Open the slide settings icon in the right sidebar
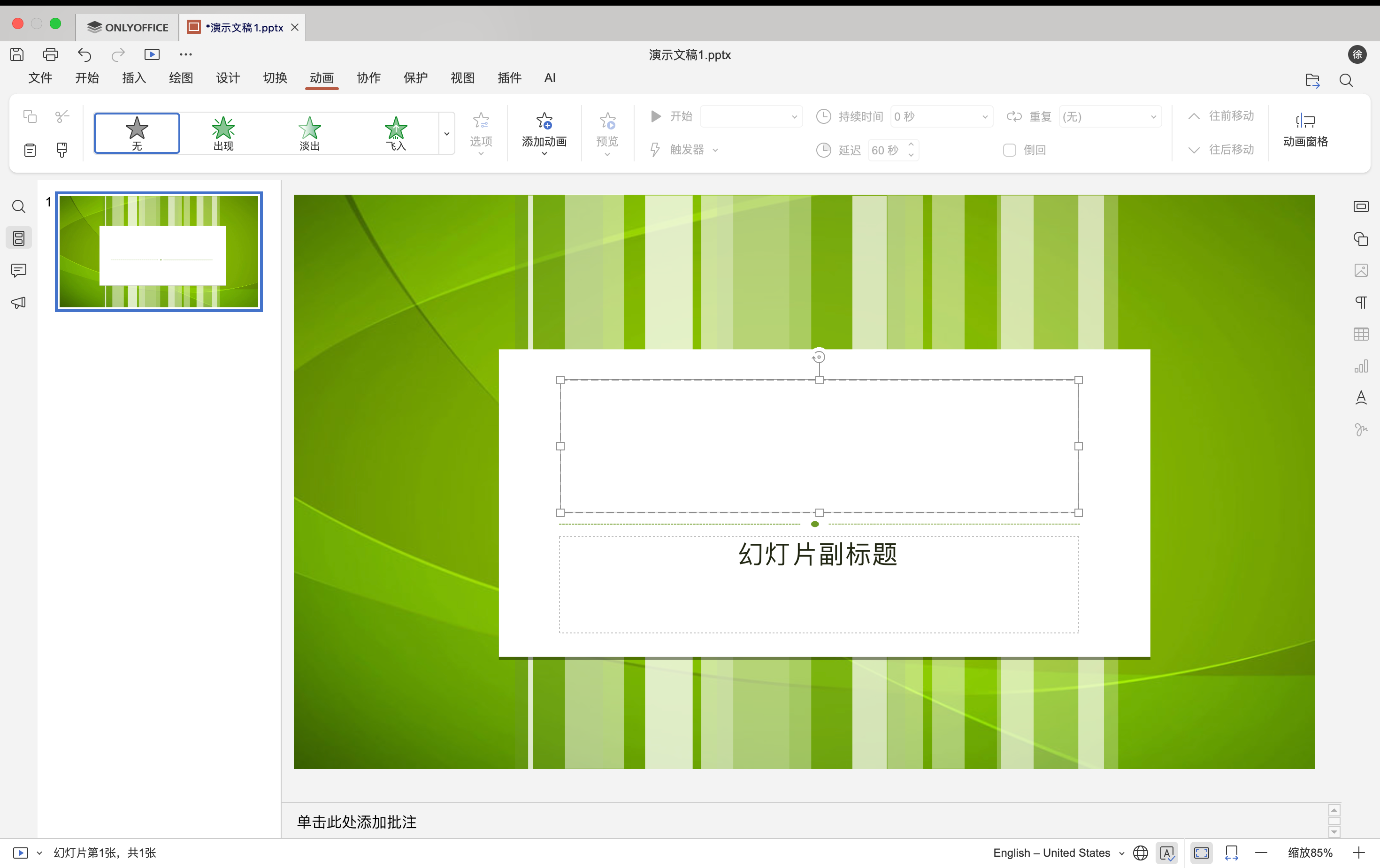The image size is (1380, 868). 1360,206
